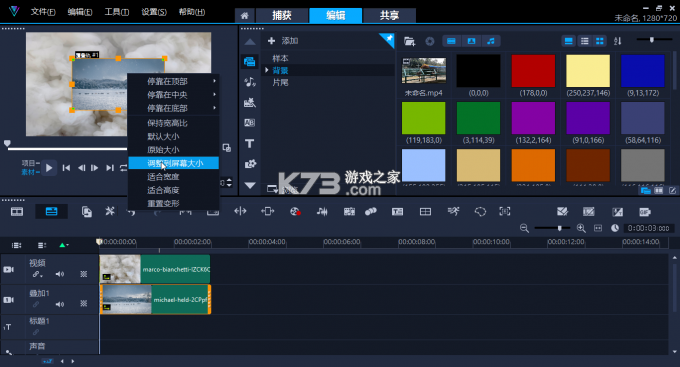Expand the library navigation down arrow
This screenshot has width=680, height=367.
[x=249, y=185]
